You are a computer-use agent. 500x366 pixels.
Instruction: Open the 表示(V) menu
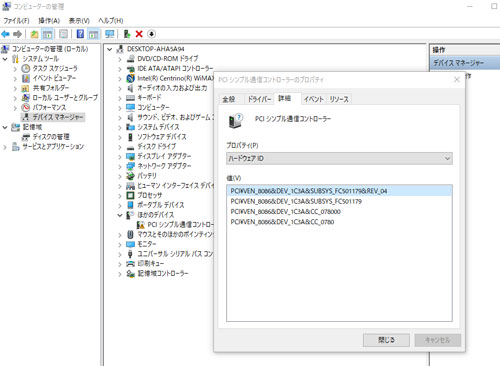coord(79,21)
